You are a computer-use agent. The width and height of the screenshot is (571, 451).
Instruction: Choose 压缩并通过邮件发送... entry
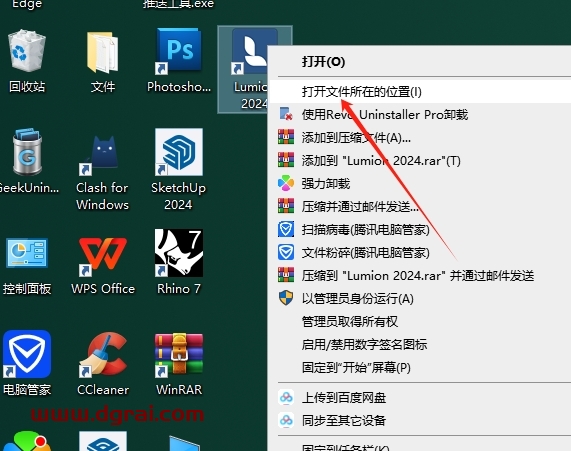pyautogui.click(x=419, y=207)
